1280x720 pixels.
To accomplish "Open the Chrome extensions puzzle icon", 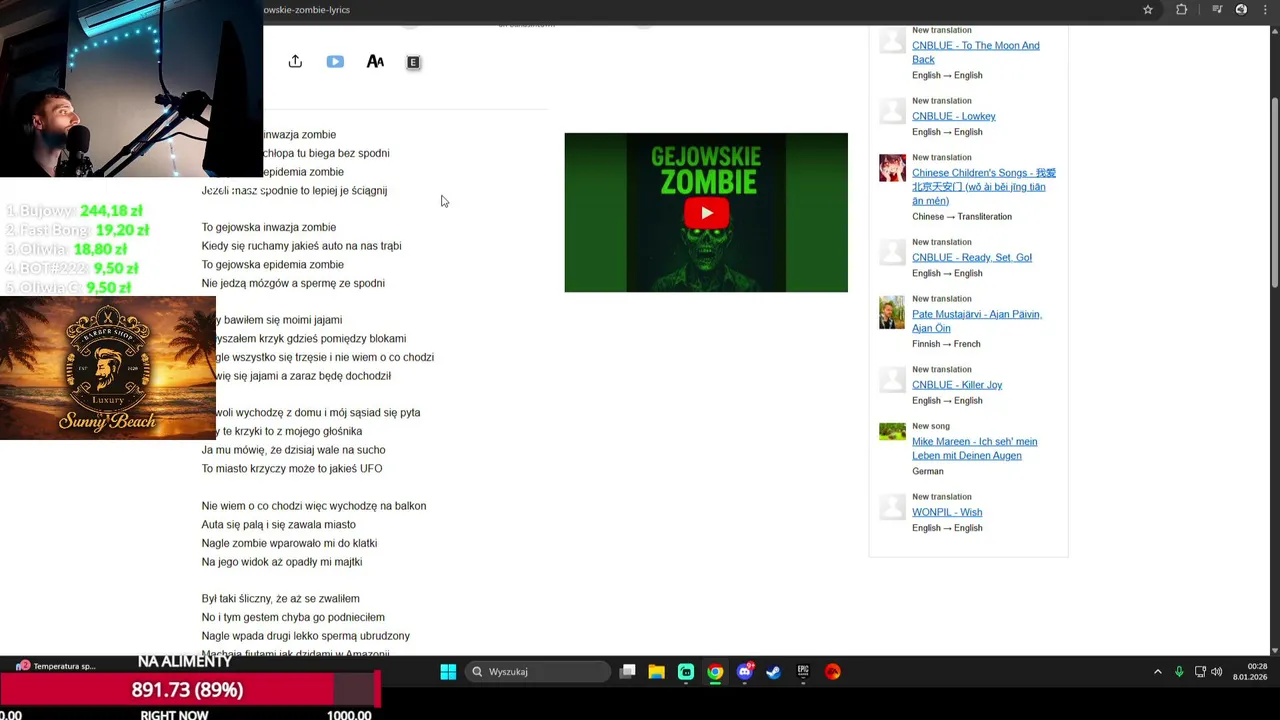I will click(x=1182, y=10).
